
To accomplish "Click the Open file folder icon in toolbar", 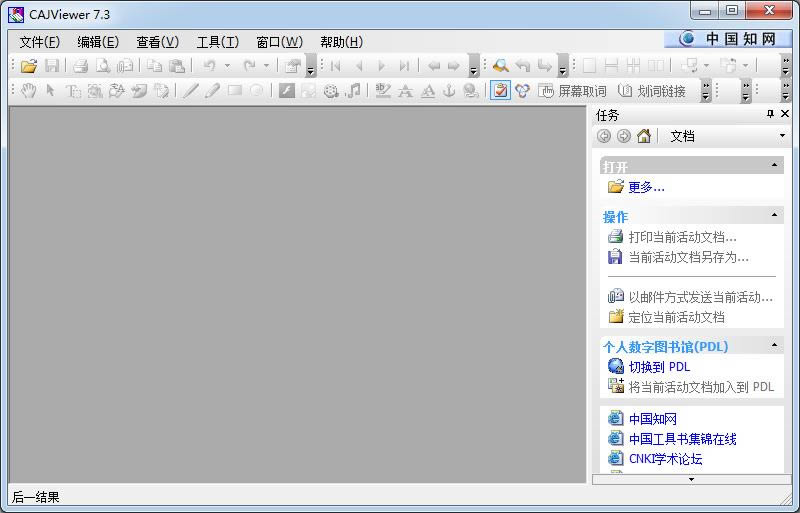I will point(29,65).
